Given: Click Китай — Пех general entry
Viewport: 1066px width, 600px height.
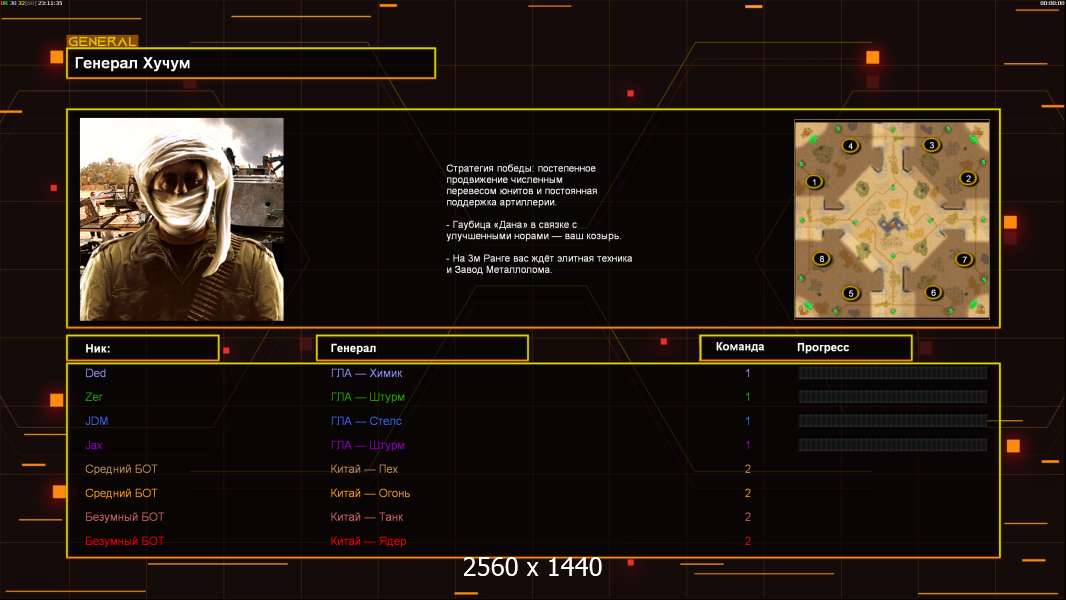Looking at the screenshot, I should click(364, 469).
